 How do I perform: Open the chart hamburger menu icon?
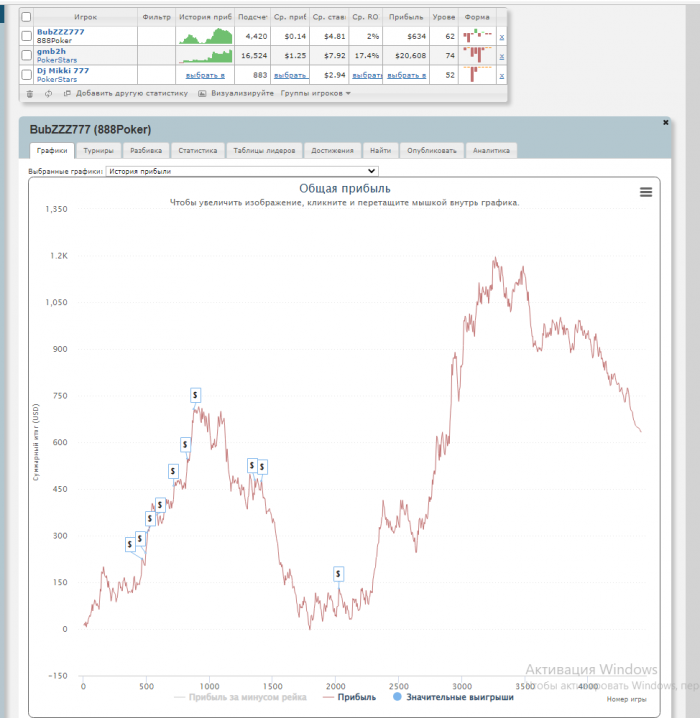click(646, 192)
